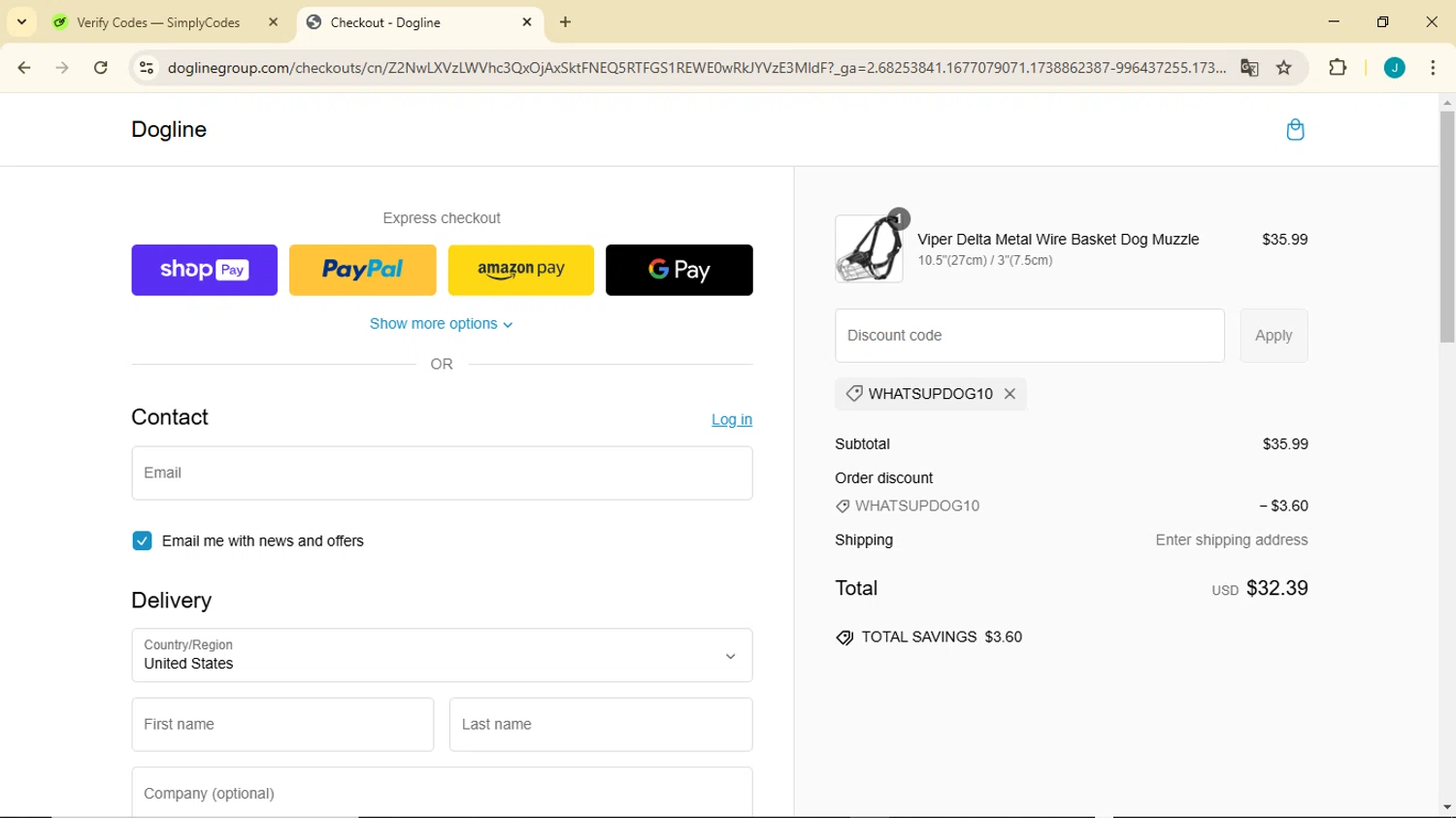View site information icon in address bar
This screenshot has width=1456, height=818.
[147, 68]
